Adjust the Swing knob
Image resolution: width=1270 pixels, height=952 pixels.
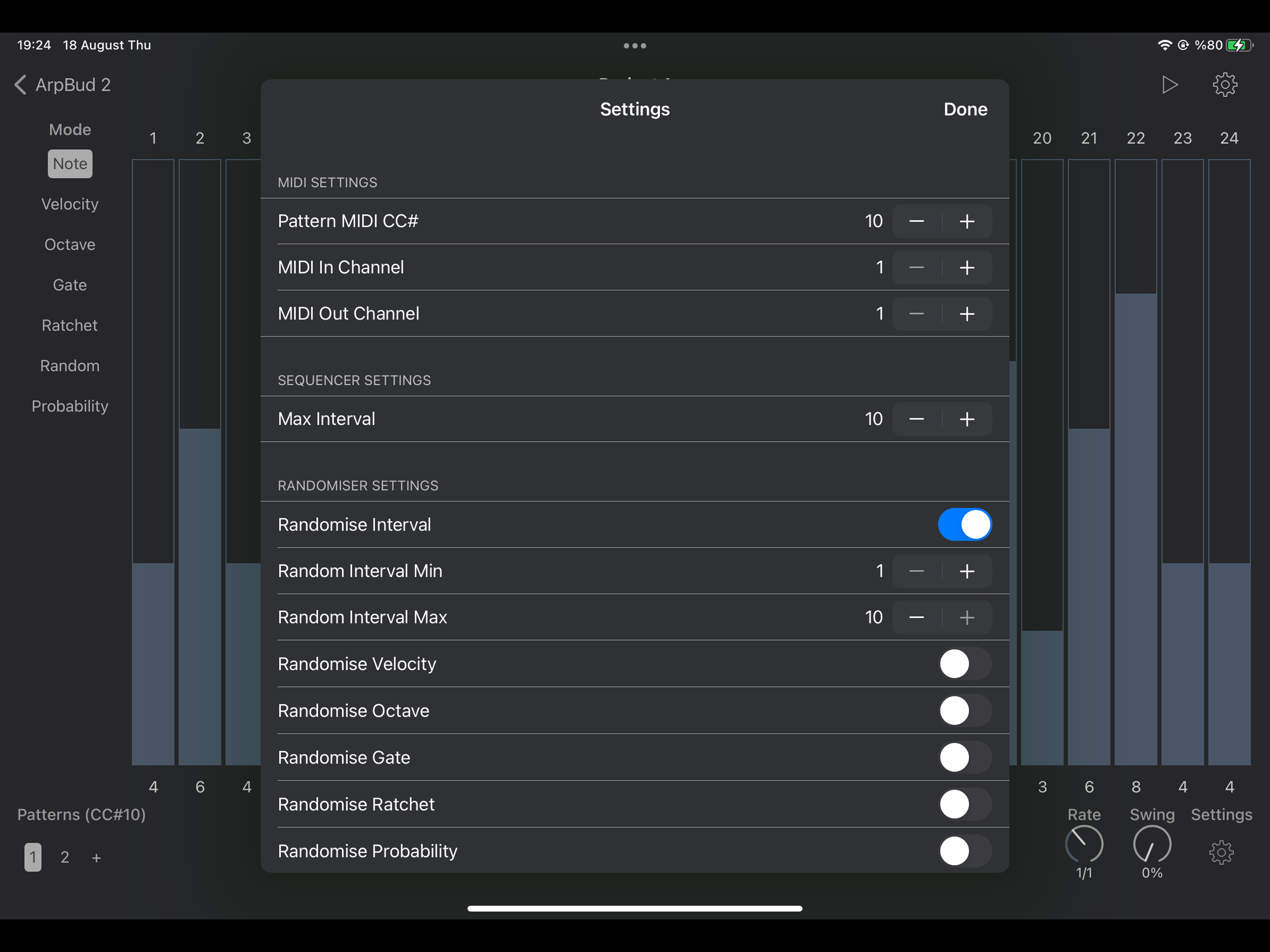tap(1152, 845)
